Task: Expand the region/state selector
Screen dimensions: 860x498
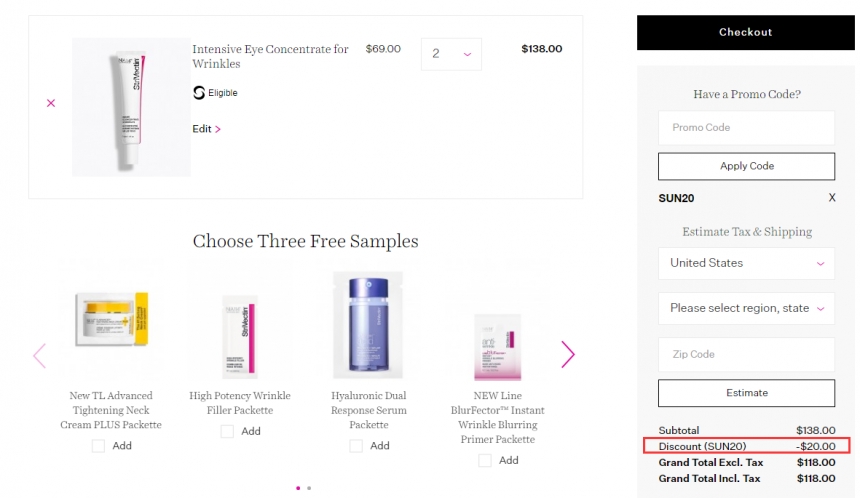Action: click(x=746, y=308)
